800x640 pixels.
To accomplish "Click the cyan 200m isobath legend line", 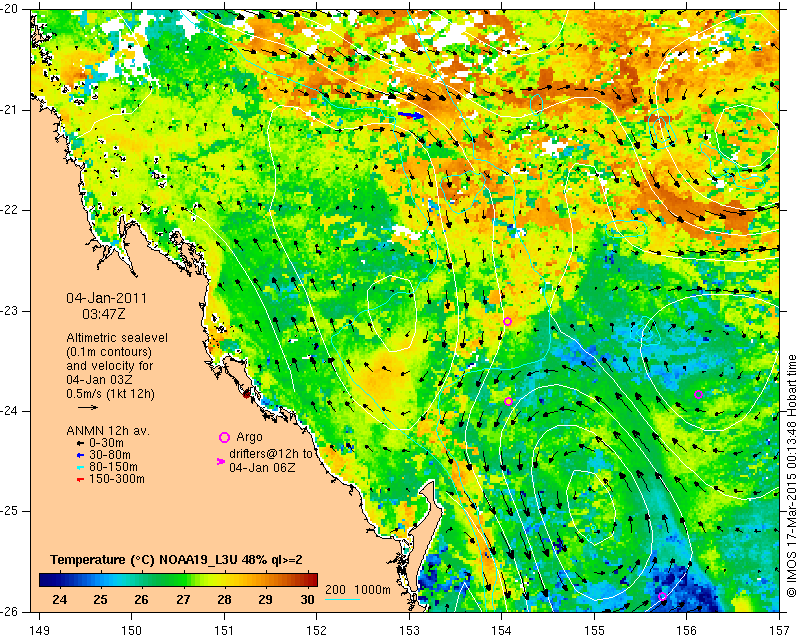I will click(342, 599).
